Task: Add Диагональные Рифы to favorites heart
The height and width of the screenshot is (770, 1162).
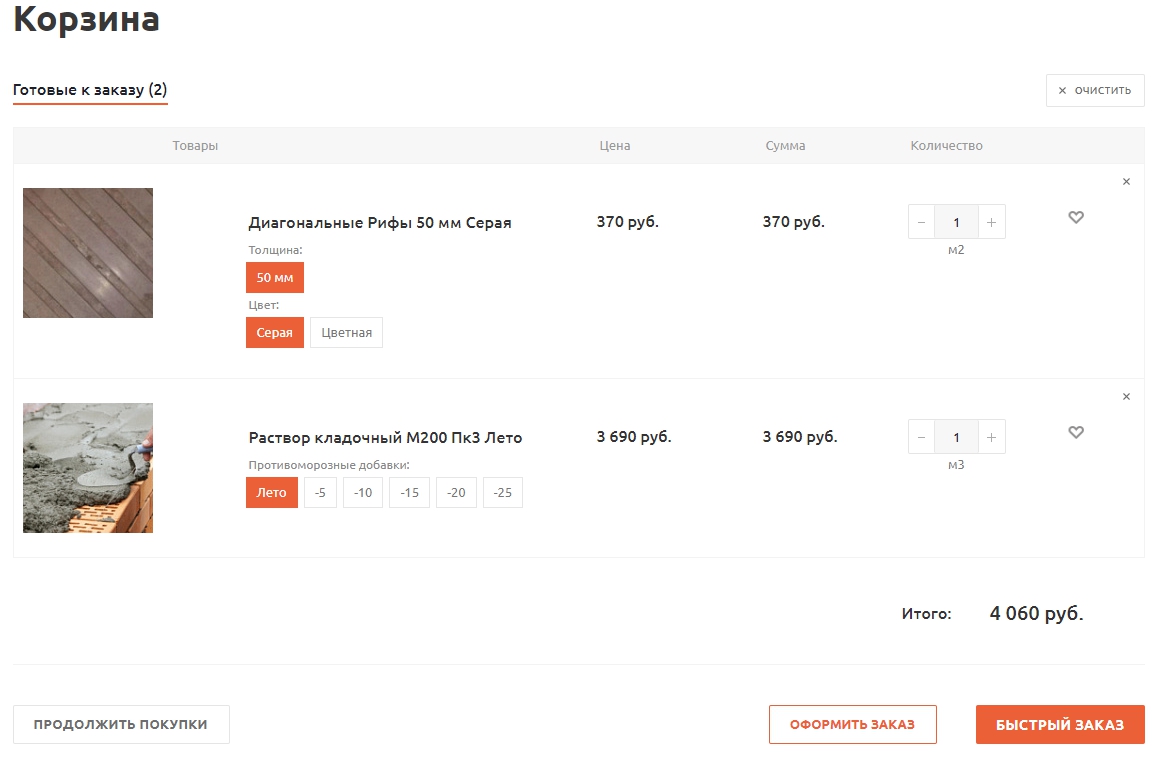Action: click(1076, 218)
